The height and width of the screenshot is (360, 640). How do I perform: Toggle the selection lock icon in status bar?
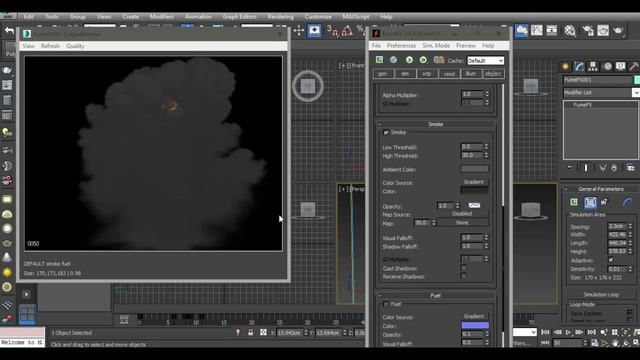(251, 333)
